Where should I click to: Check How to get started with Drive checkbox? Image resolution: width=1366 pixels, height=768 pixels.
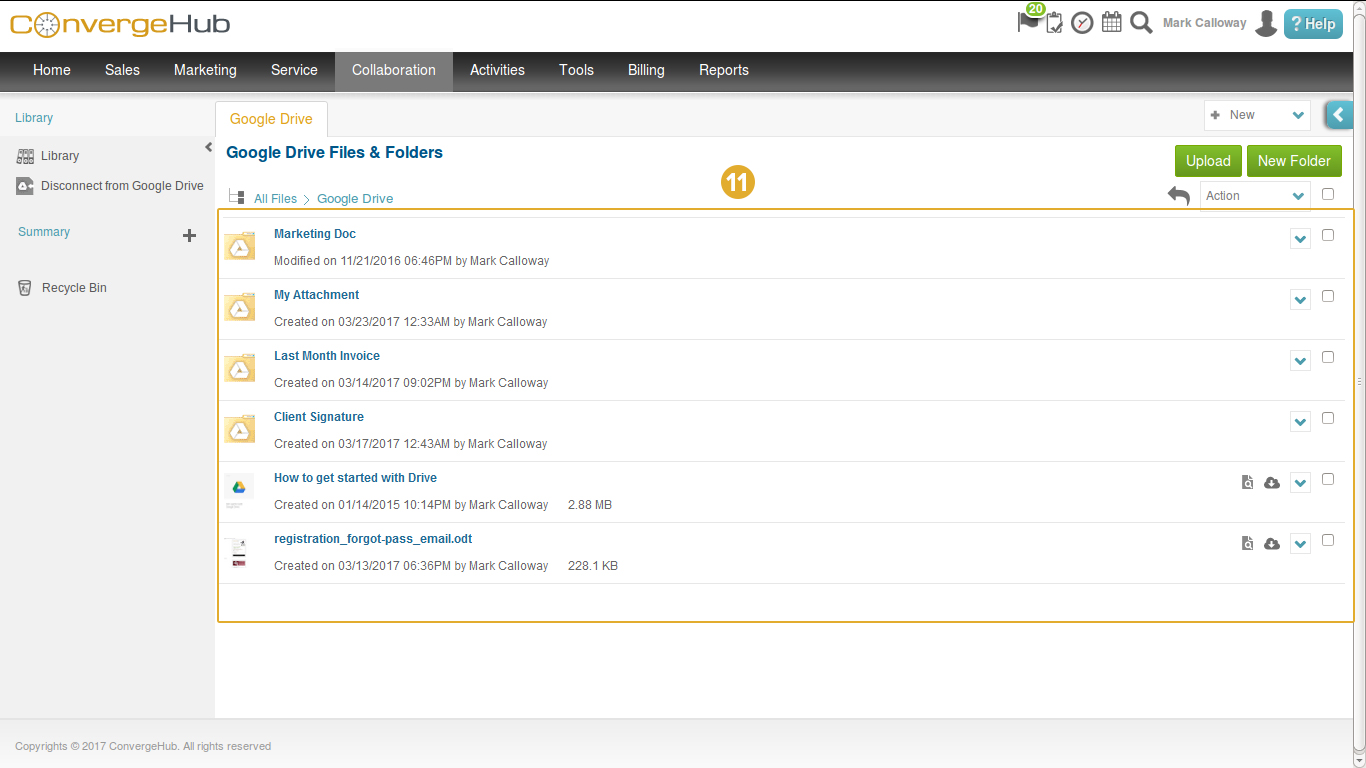(x=1328, y=479)
